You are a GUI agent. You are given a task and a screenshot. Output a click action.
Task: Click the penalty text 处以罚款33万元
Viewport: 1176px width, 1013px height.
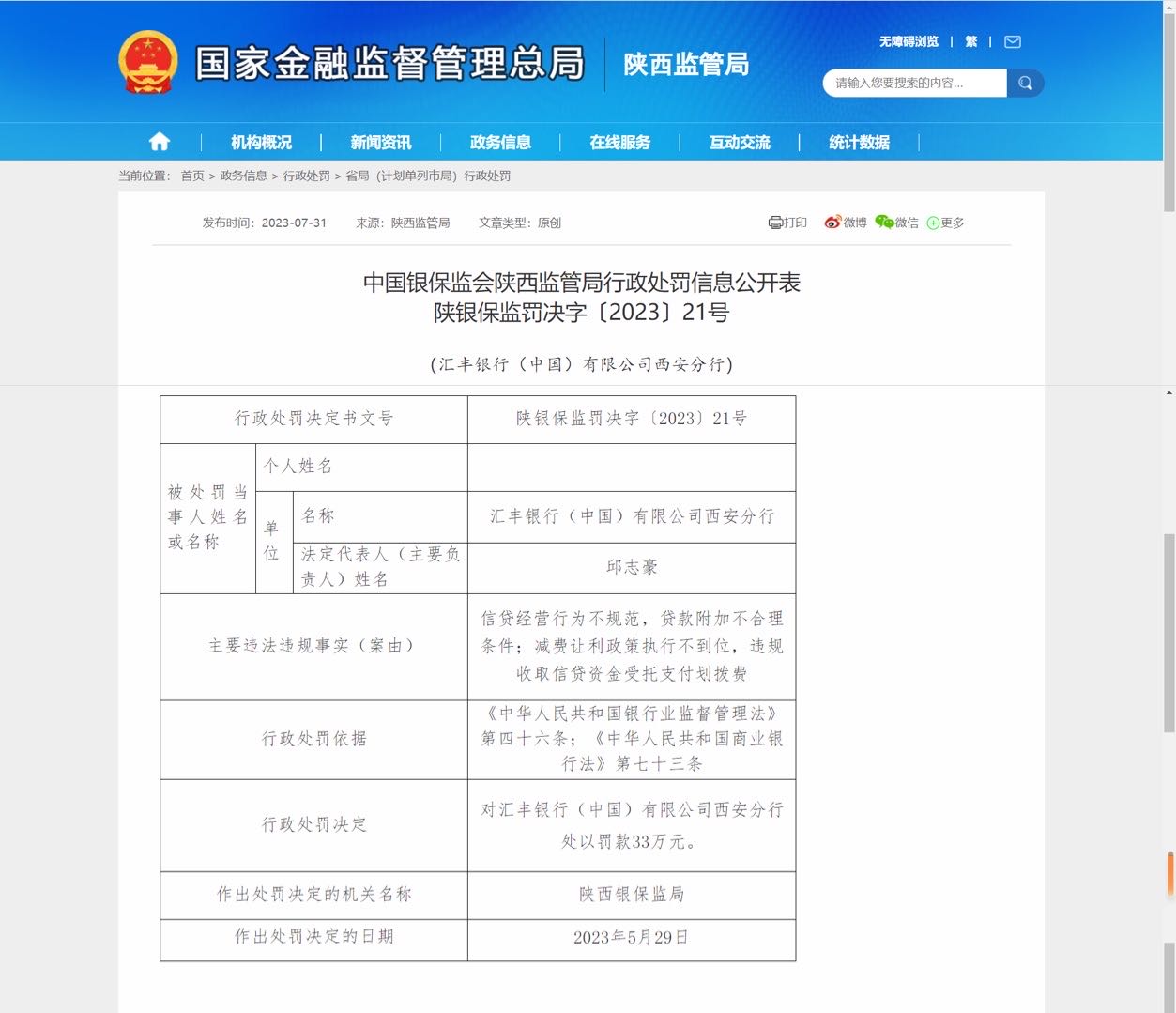[x=629, y=842]
